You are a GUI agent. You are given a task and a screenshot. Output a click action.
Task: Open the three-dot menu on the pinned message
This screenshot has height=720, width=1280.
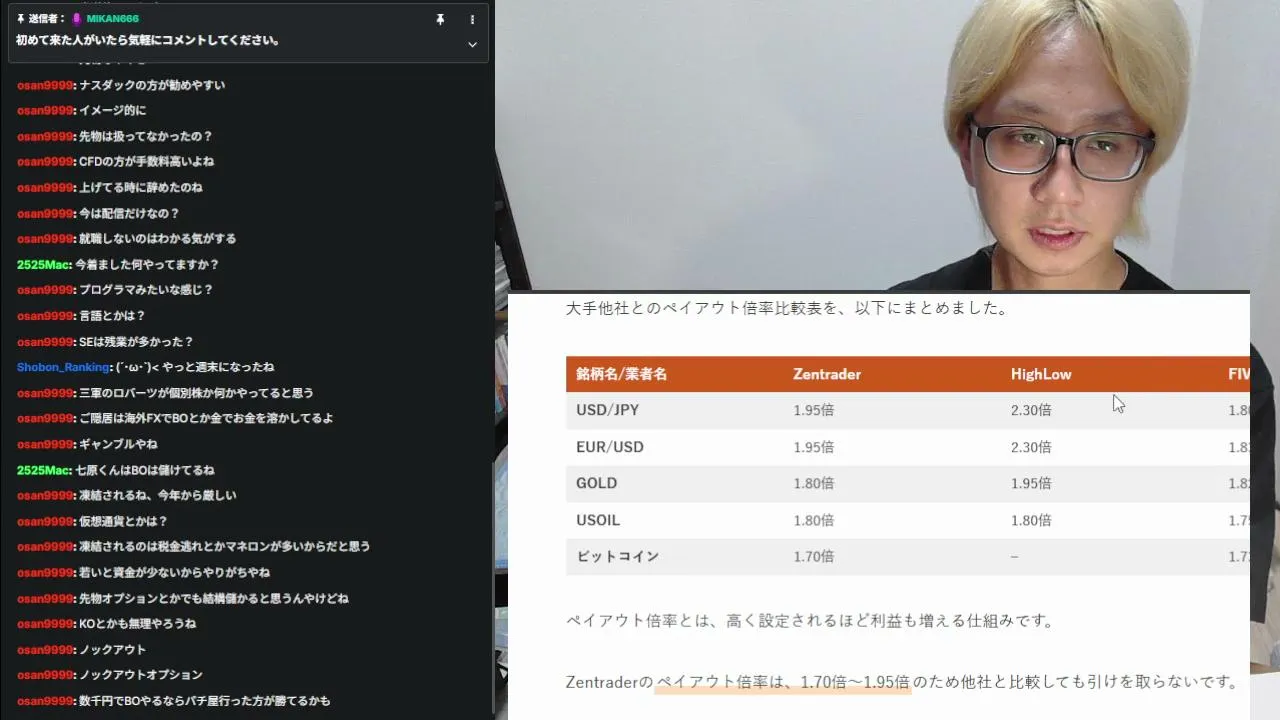473,19
